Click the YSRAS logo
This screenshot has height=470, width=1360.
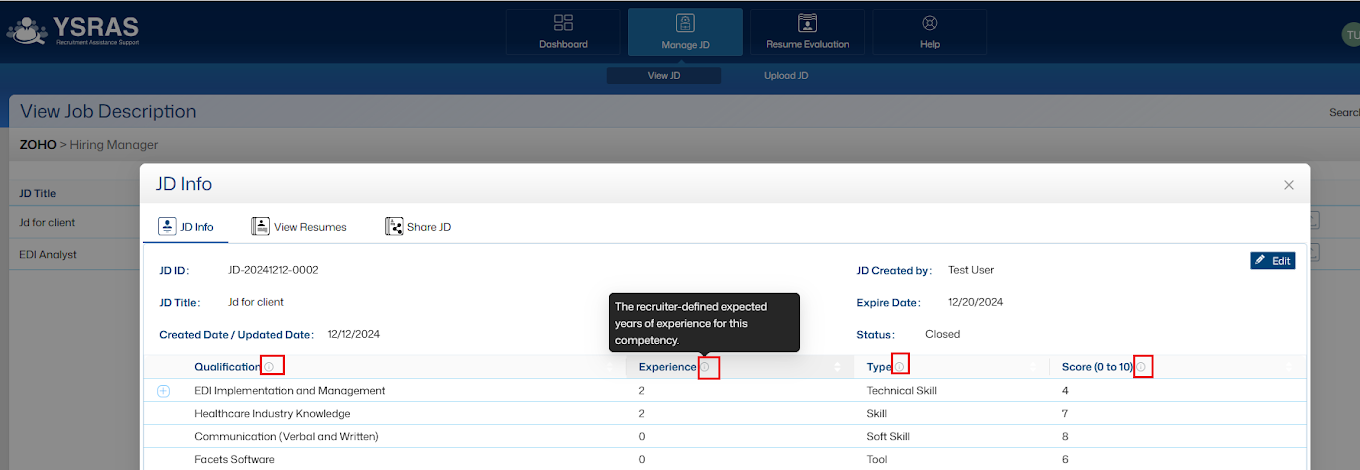click(73, 31)
